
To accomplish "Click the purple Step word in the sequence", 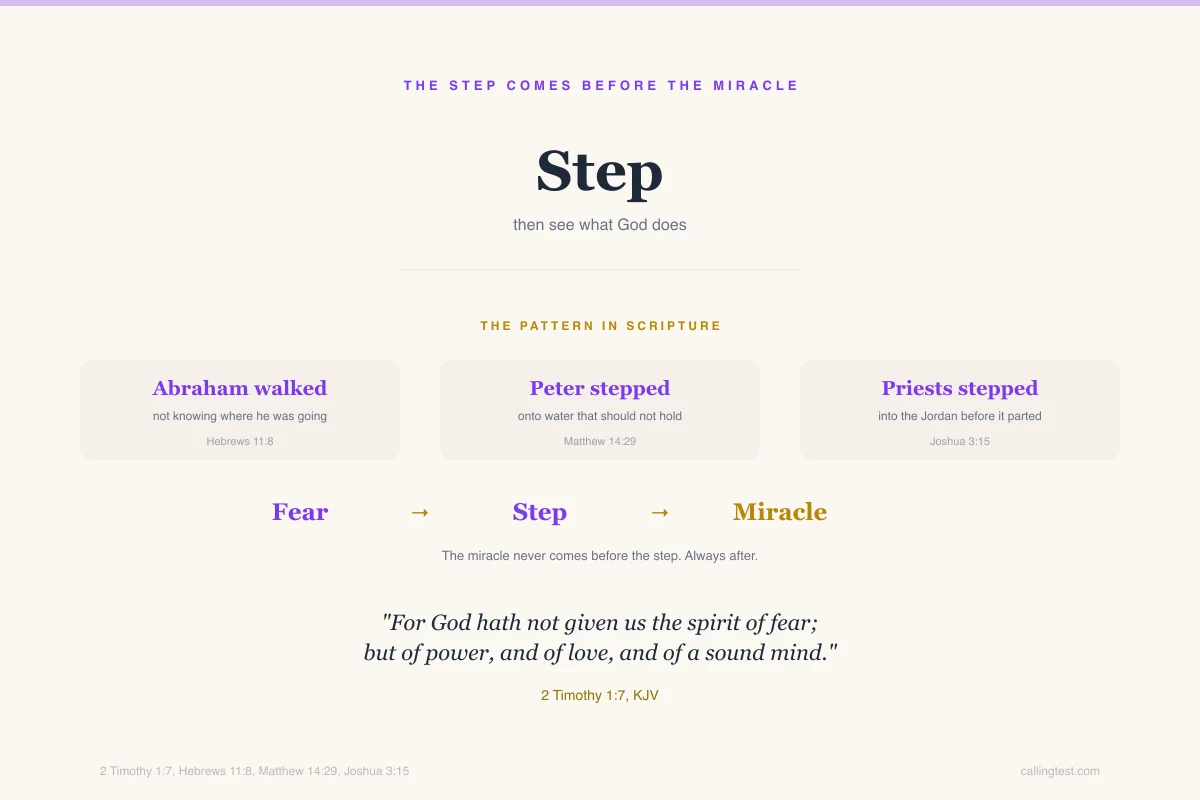I will [x=540, y=512].
